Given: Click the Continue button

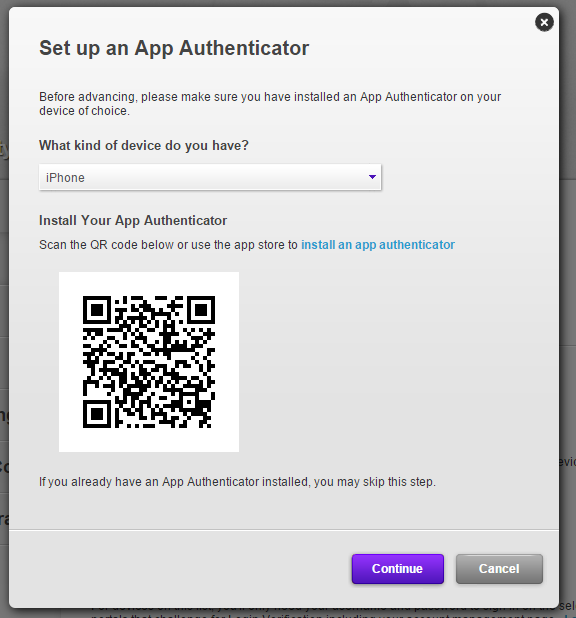Looking at the screenshot, I should pyautogui.click(x=398, y=569).
